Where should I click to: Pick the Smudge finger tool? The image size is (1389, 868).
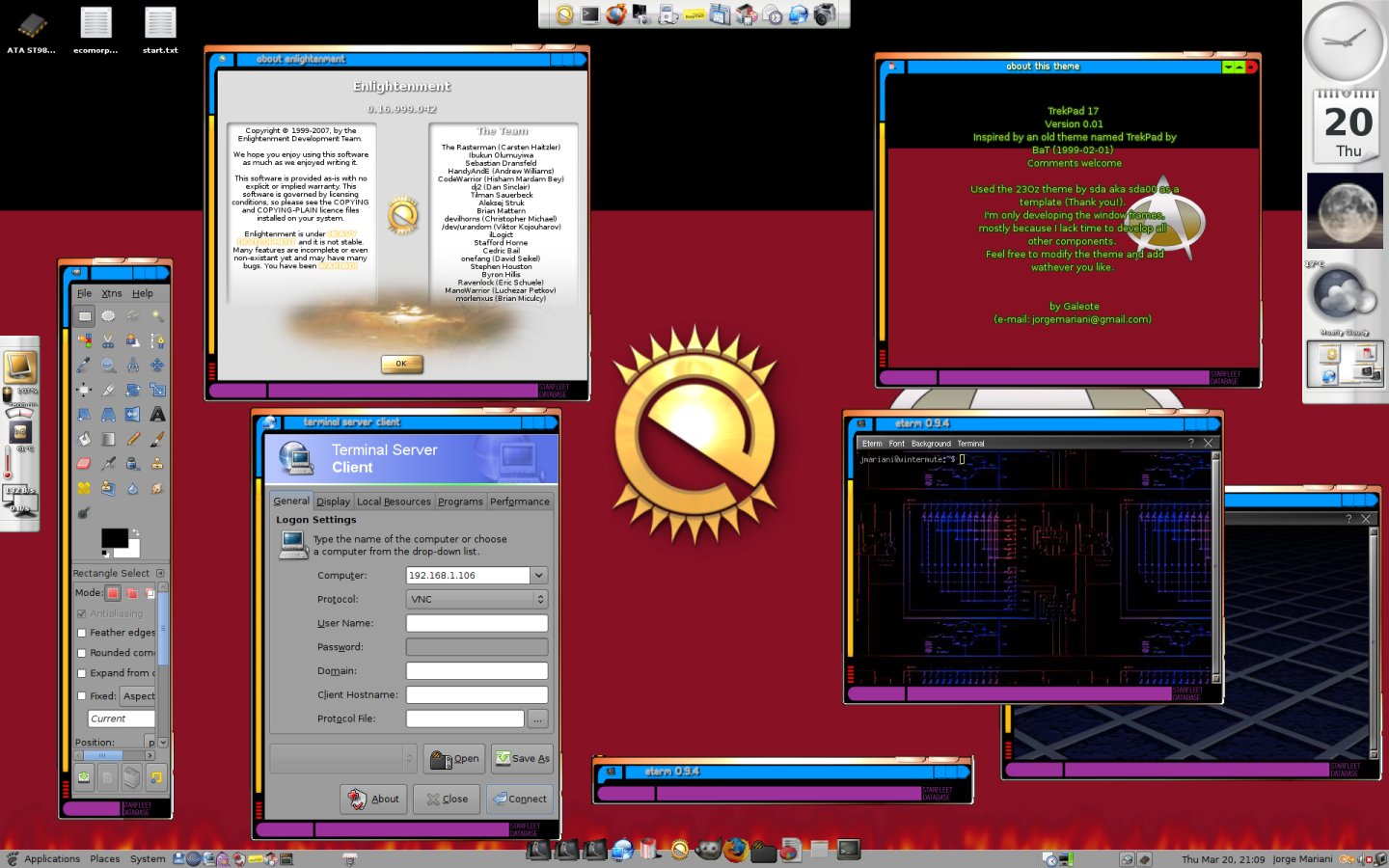[x=157, y=488]
